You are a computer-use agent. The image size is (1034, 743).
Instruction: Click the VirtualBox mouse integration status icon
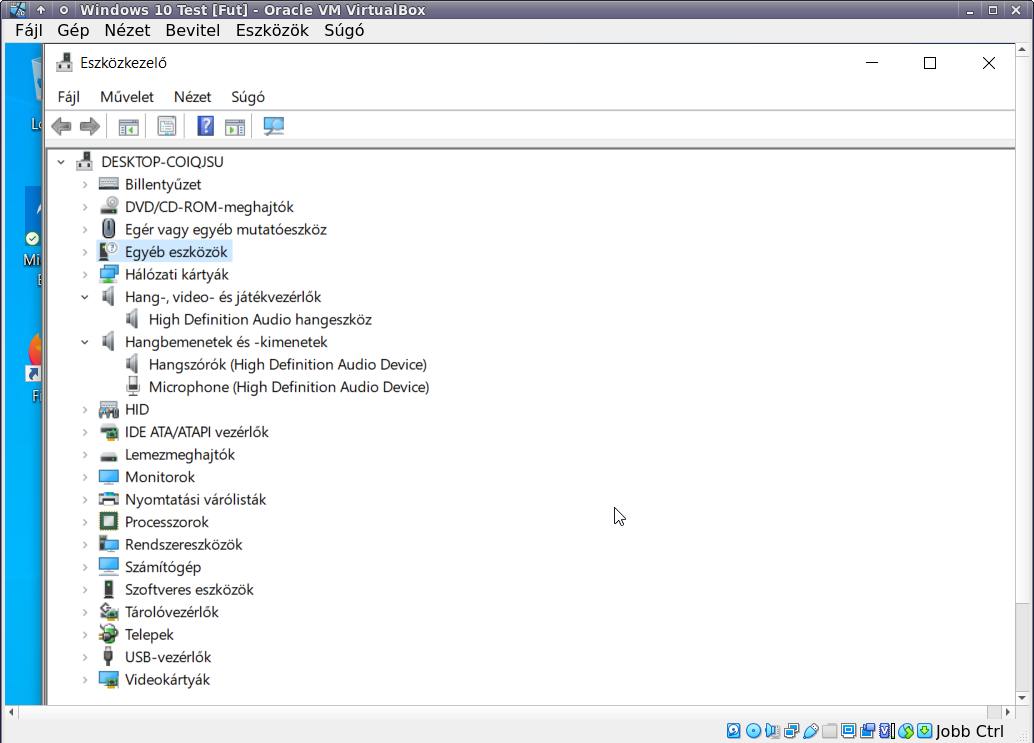tap(906, 730)
